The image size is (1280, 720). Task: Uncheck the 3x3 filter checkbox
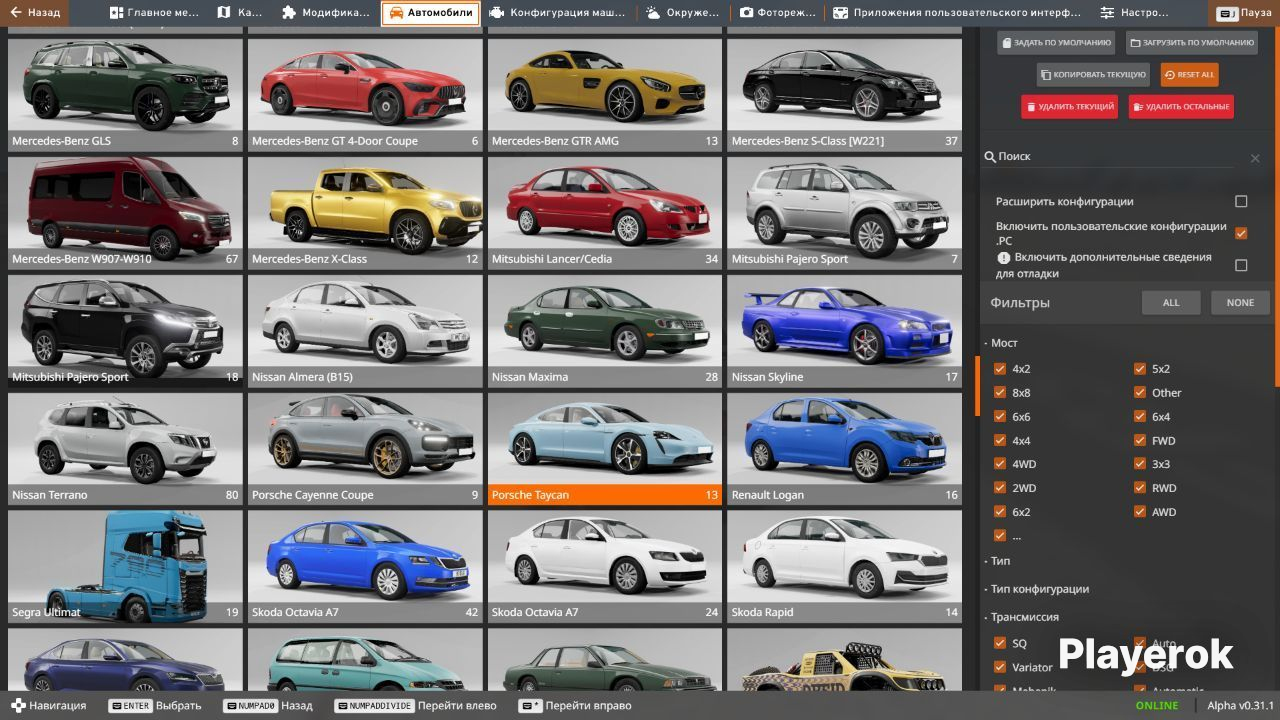click(1140, 464)
